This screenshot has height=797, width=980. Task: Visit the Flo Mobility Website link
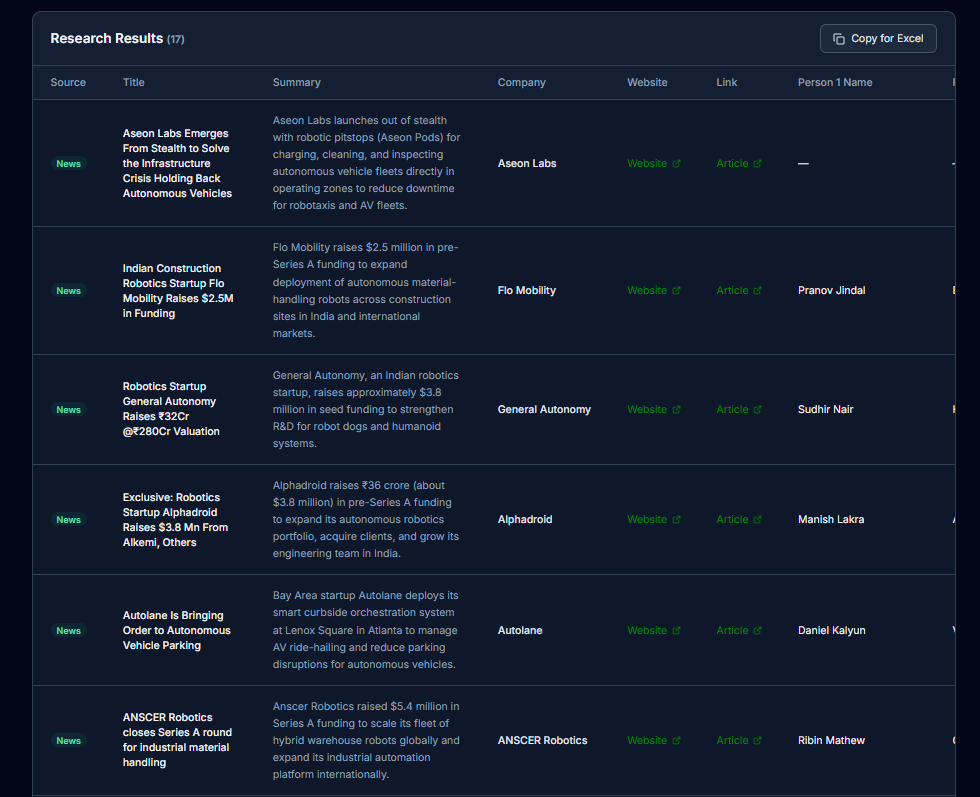tap(653, 291)
